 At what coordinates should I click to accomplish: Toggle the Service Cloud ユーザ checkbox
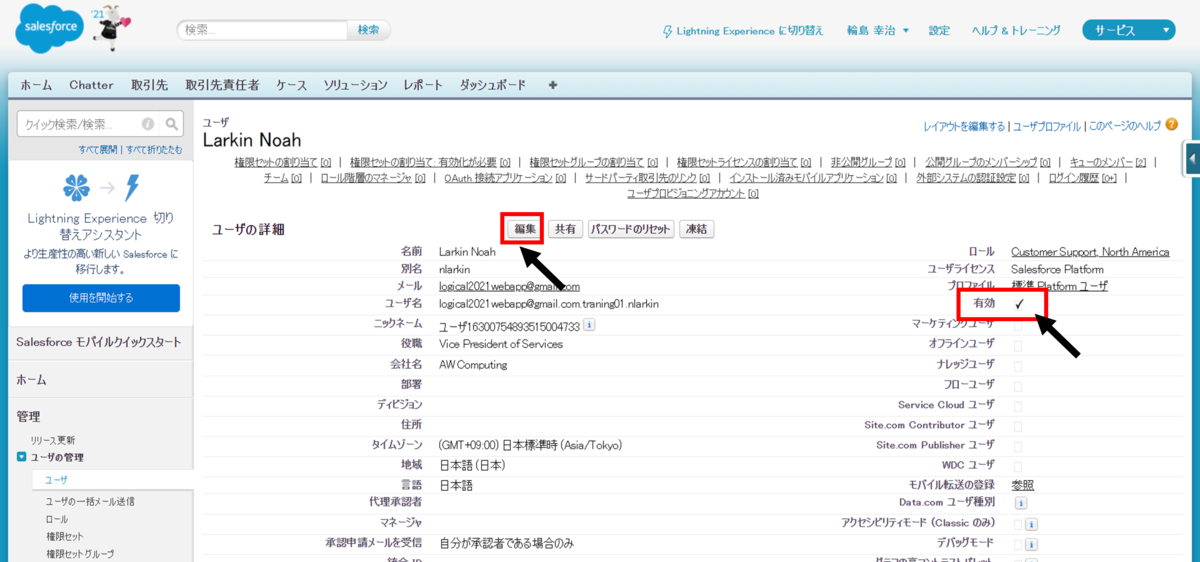tap(1018, 405)
